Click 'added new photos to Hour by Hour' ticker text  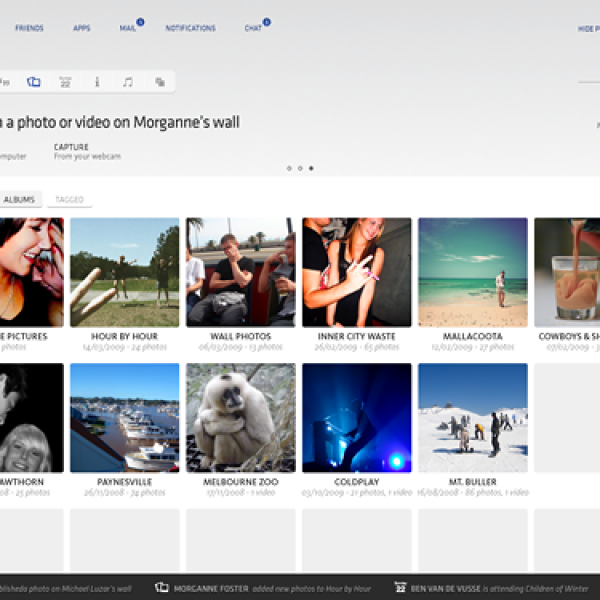click(x=311, y=589)
